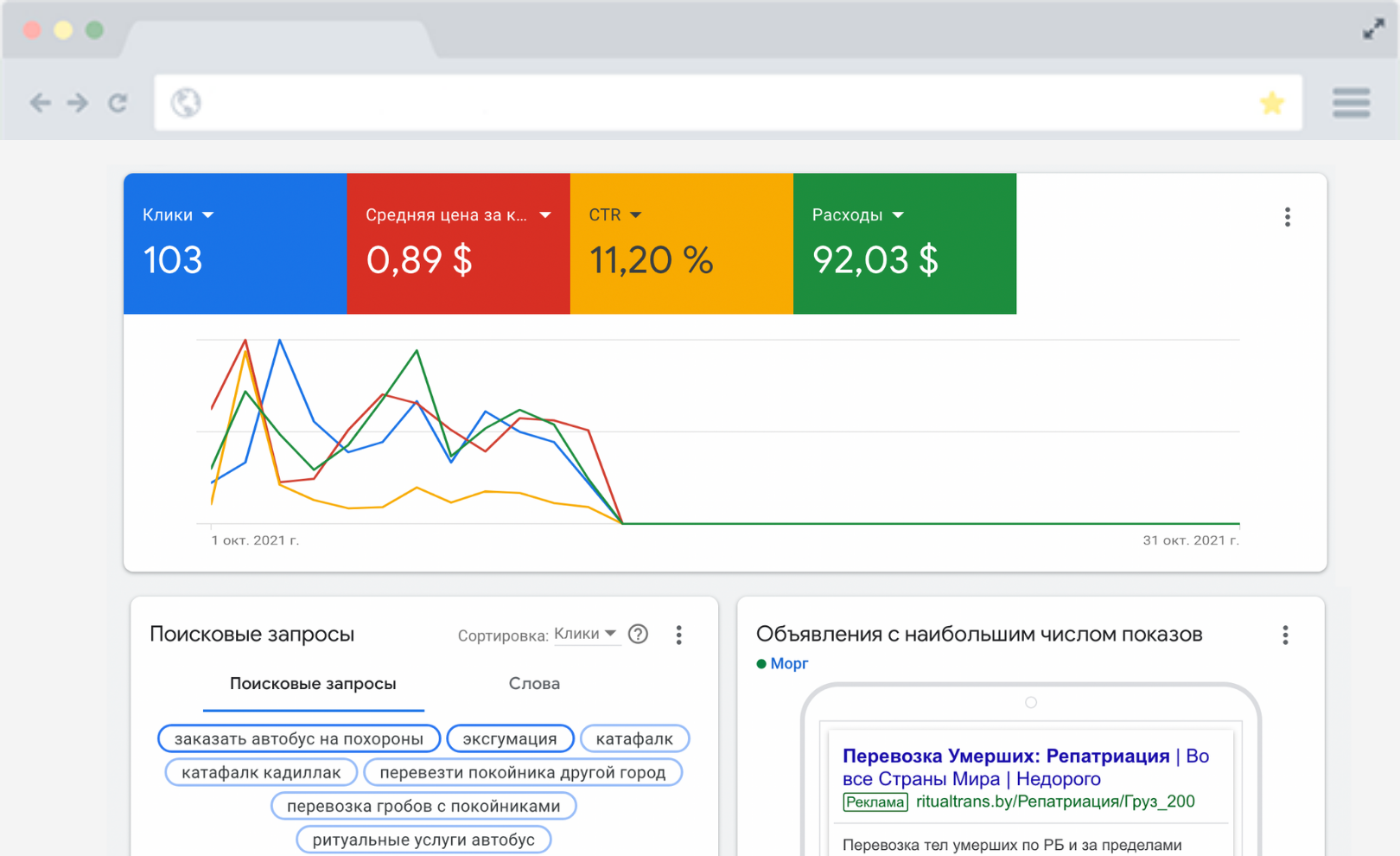
Task: Click ad description Перевозка тел умерших по РБ
Action: point(1012,845)
